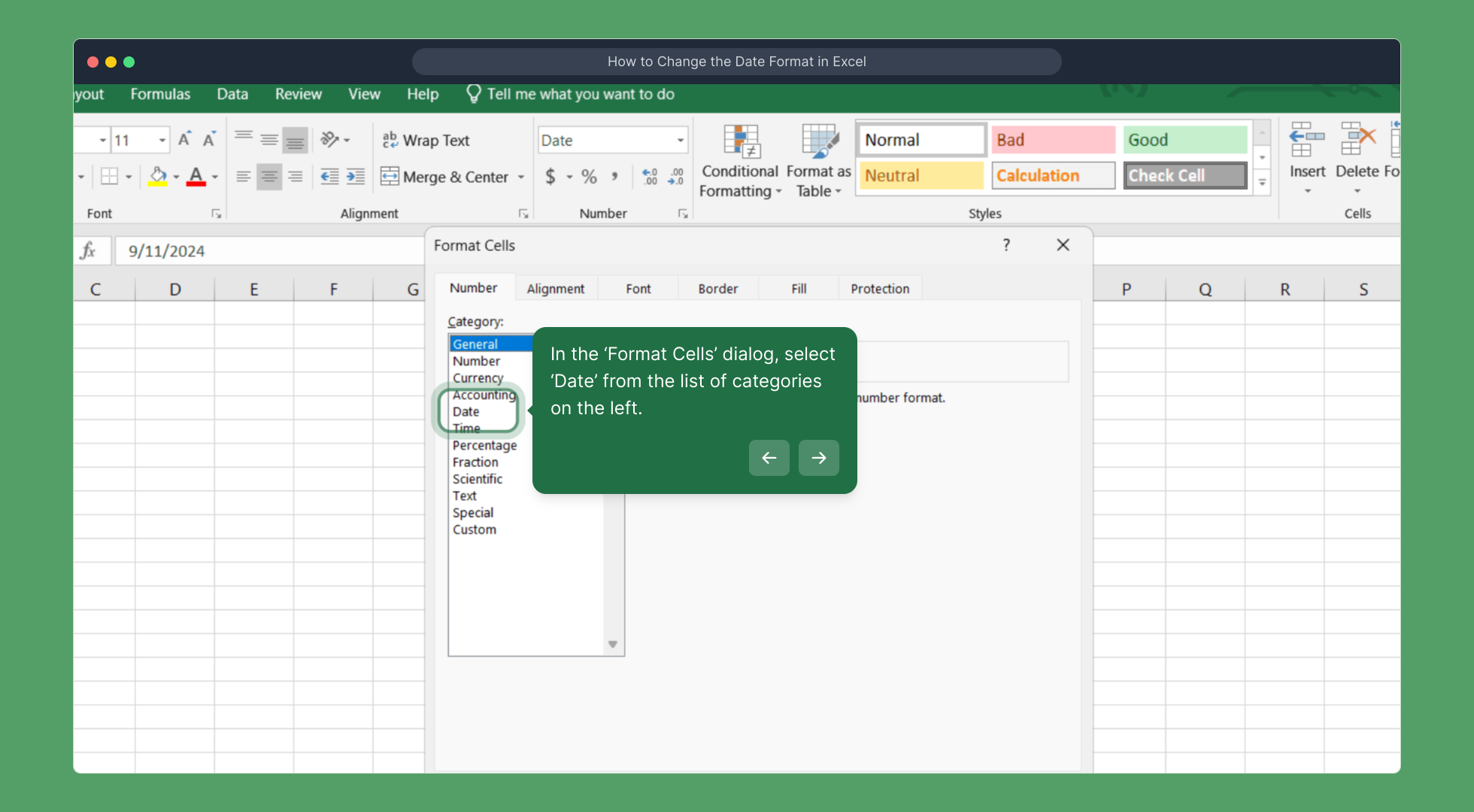Open the Date number format dropdown
The image size is (1474, 812).
coord(680,141)
